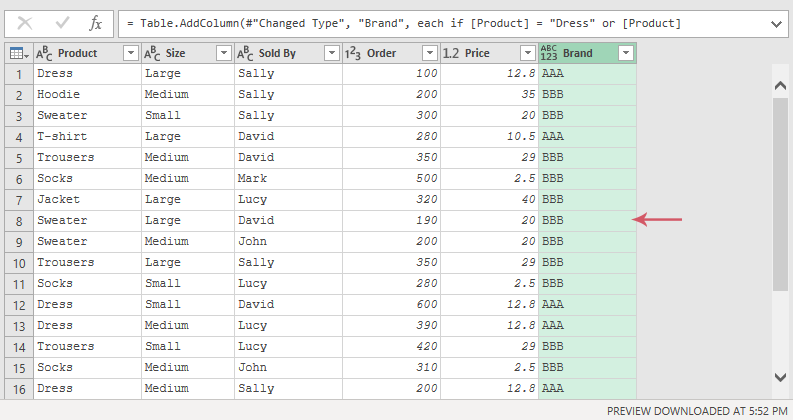
Task: Expand the Brand column filter dropdown
Action: (x=626, y=53)
